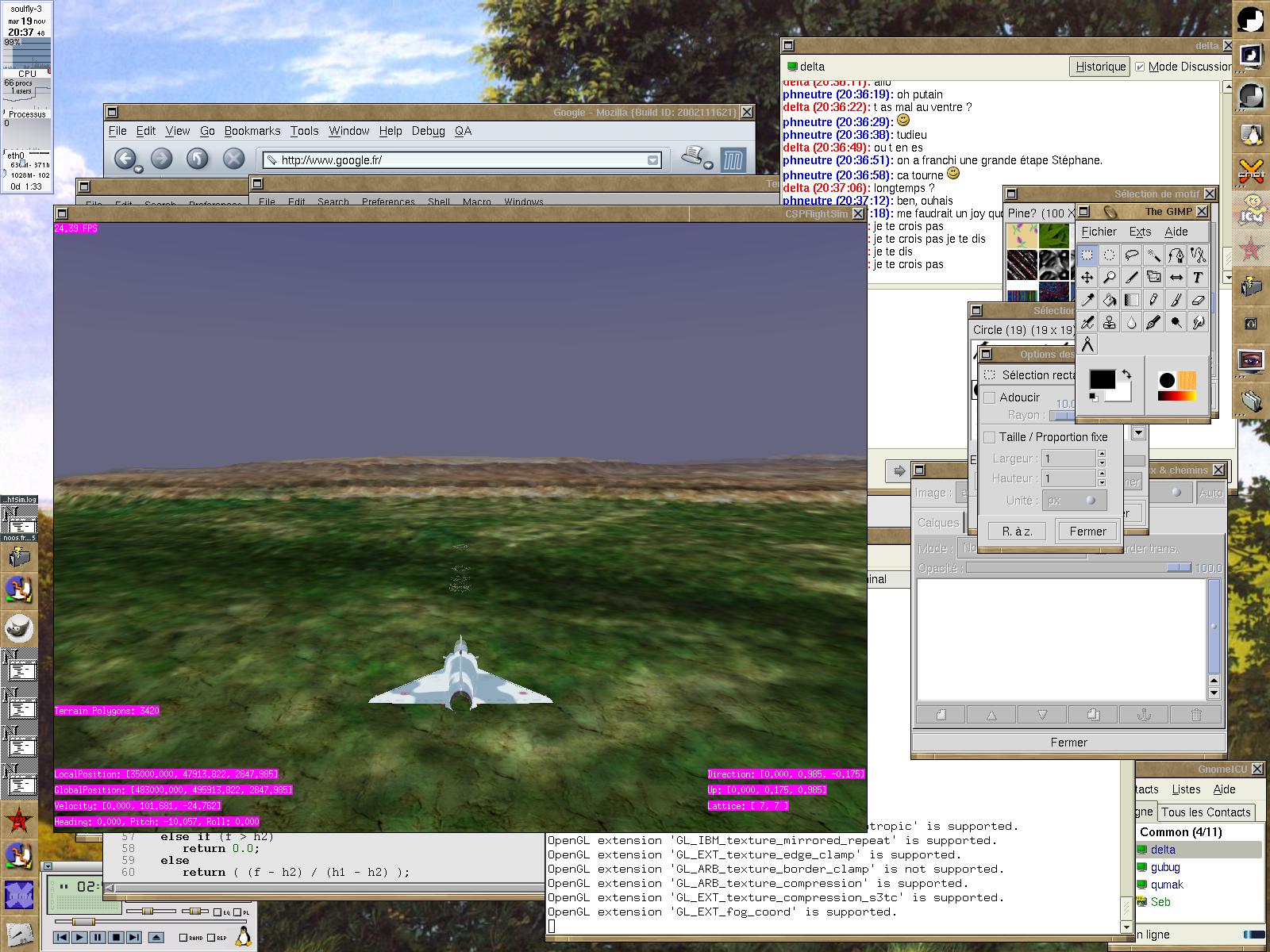1270x952 pixels.
Task: Choose the gradient blend tool in GIMP
Action: pyautogui.click(x=1131, y=299)
